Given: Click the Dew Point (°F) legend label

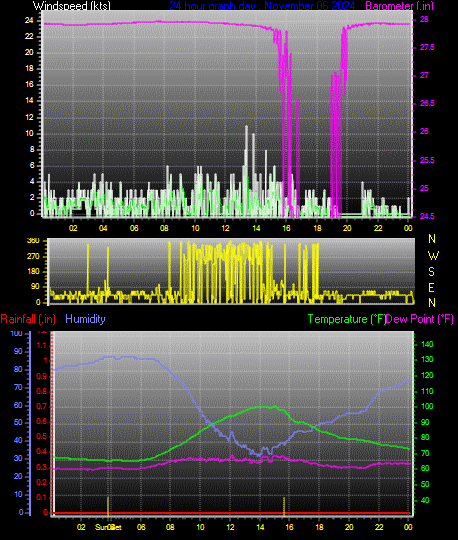Looking at the screenshot, I should (419, 319).
